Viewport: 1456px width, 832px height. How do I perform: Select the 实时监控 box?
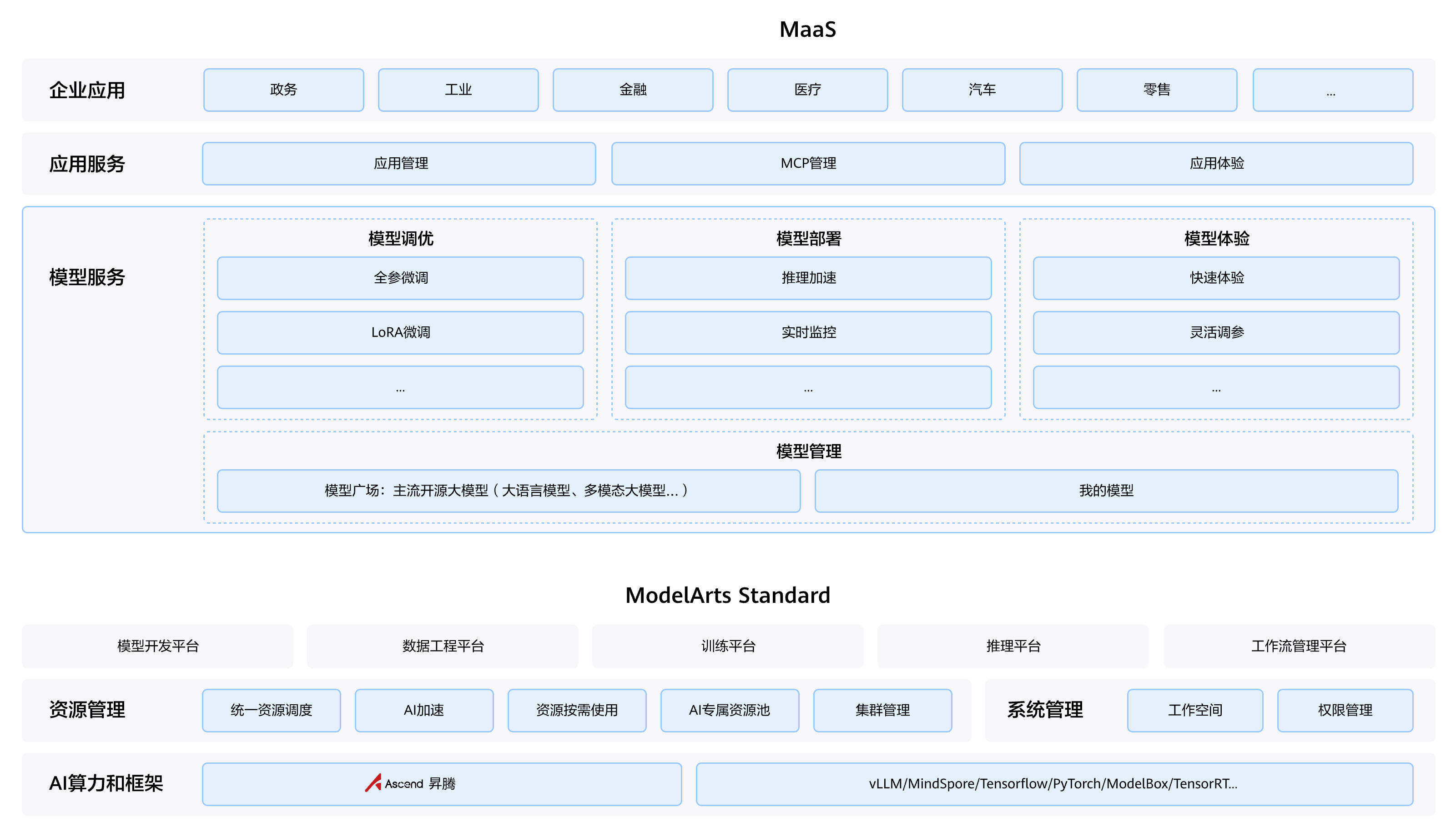pyautogui.click(x=808, y=332)
